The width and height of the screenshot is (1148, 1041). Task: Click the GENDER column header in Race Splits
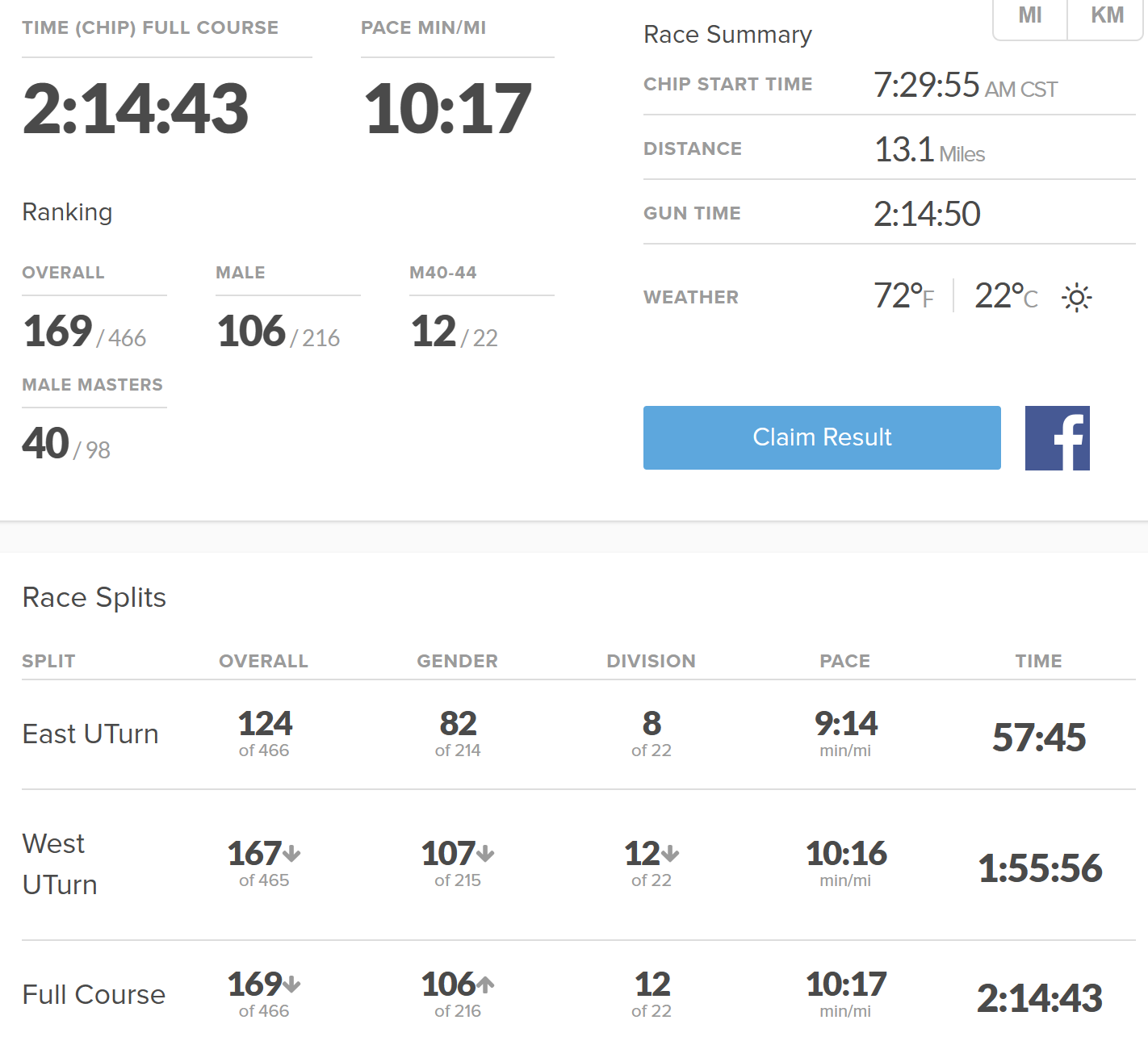pos(457,662)
